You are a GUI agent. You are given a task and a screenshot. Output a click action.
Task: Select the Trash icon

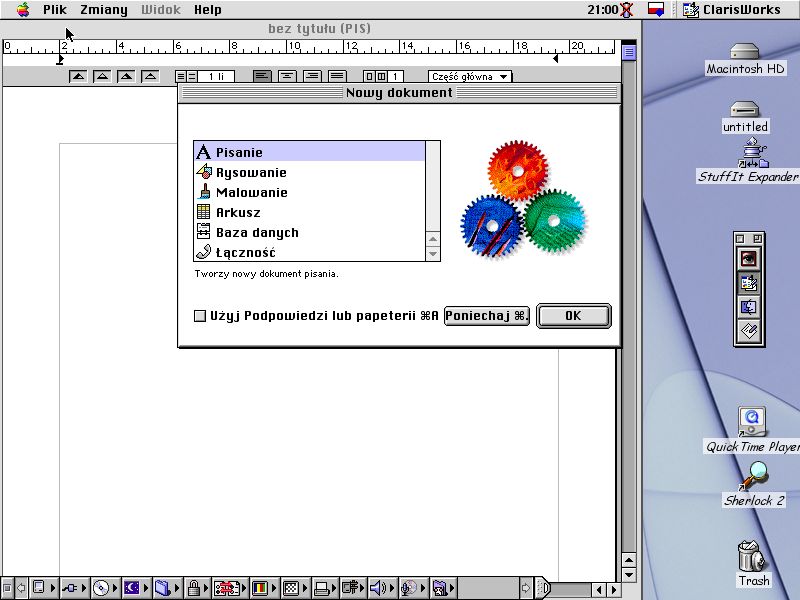[x=754, y=564]
